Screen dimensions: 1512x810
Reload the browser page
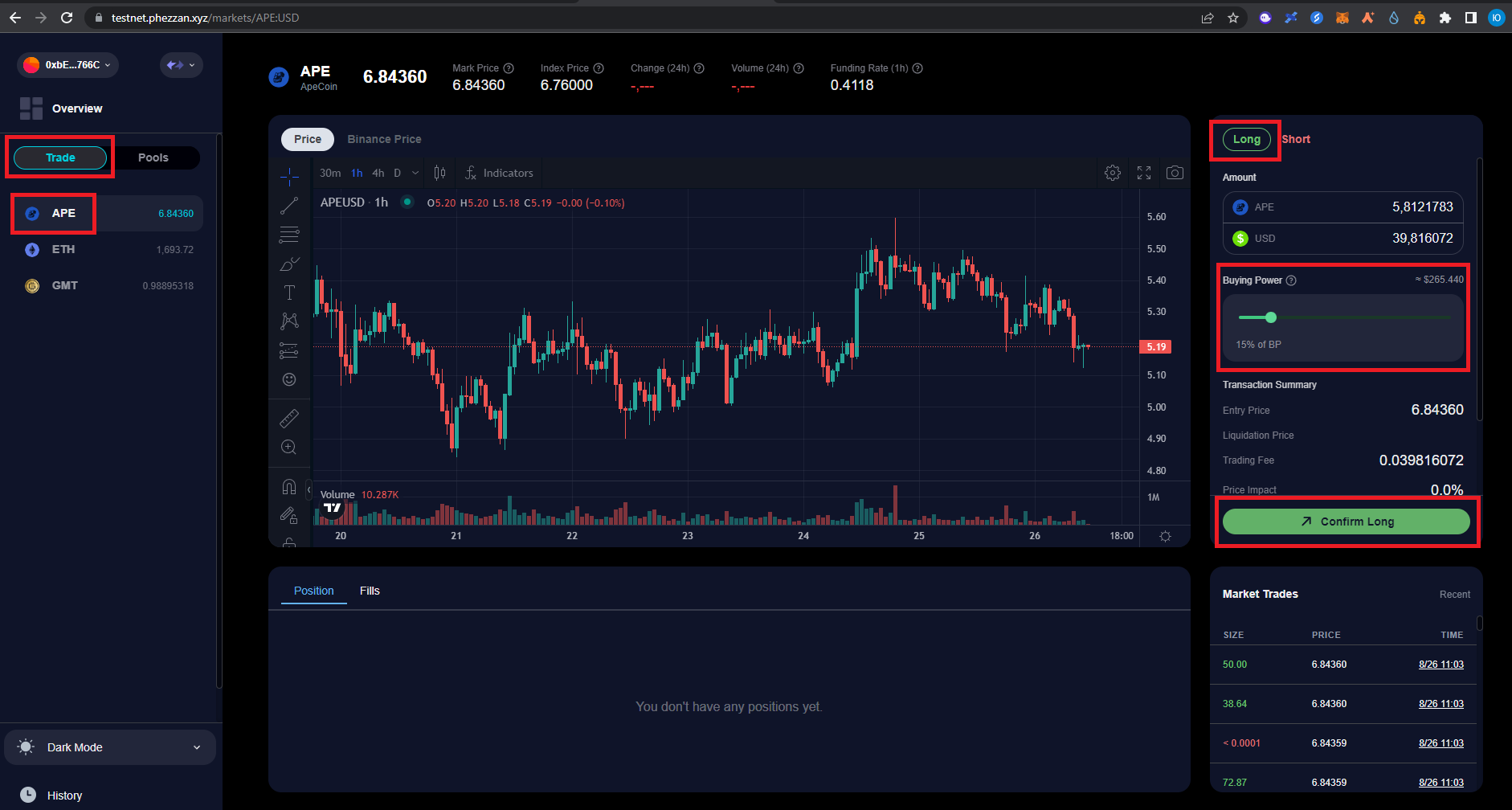pyautogui.click(x=67, y=18)
